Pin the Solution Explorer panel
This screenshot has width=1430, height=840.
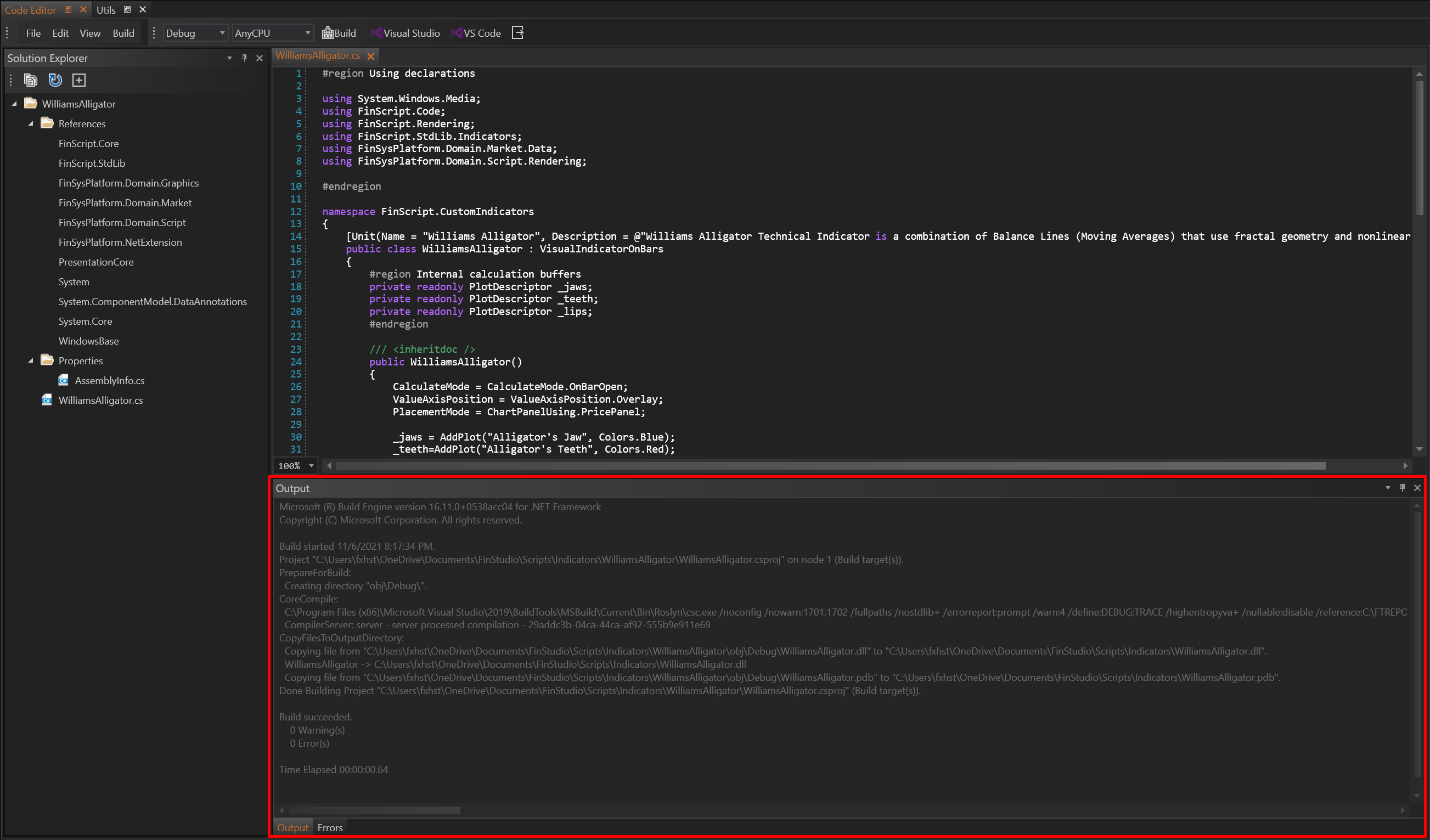(244, 58)
